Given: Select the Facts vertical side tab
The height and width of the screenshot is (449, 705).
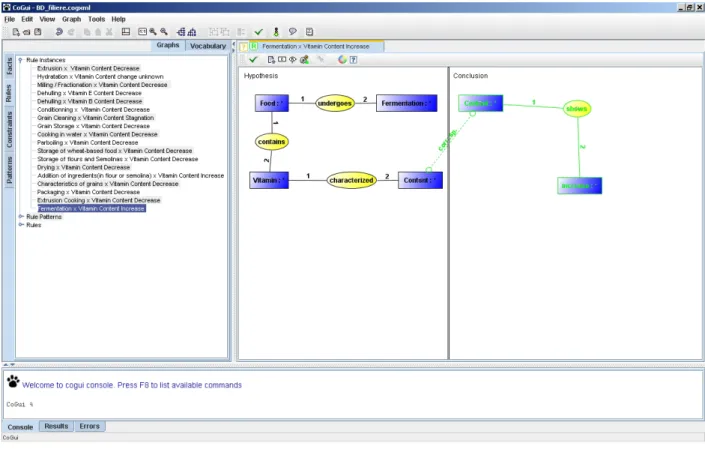Looking at the screenshot, I should pyautogui.click(x=9, y=67).
